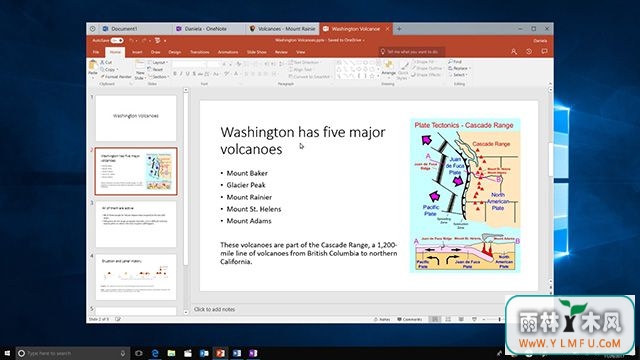The width and height of the screenshot is (640, 360).
Task: Click Find in Editing group
Action: 455,62
